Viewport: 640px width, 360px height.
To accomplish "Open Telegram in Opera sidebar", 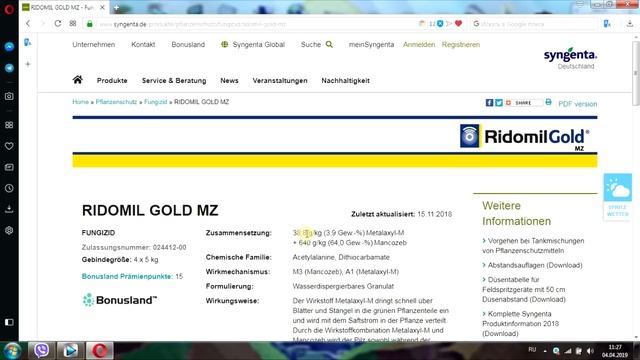I will 9,68.
